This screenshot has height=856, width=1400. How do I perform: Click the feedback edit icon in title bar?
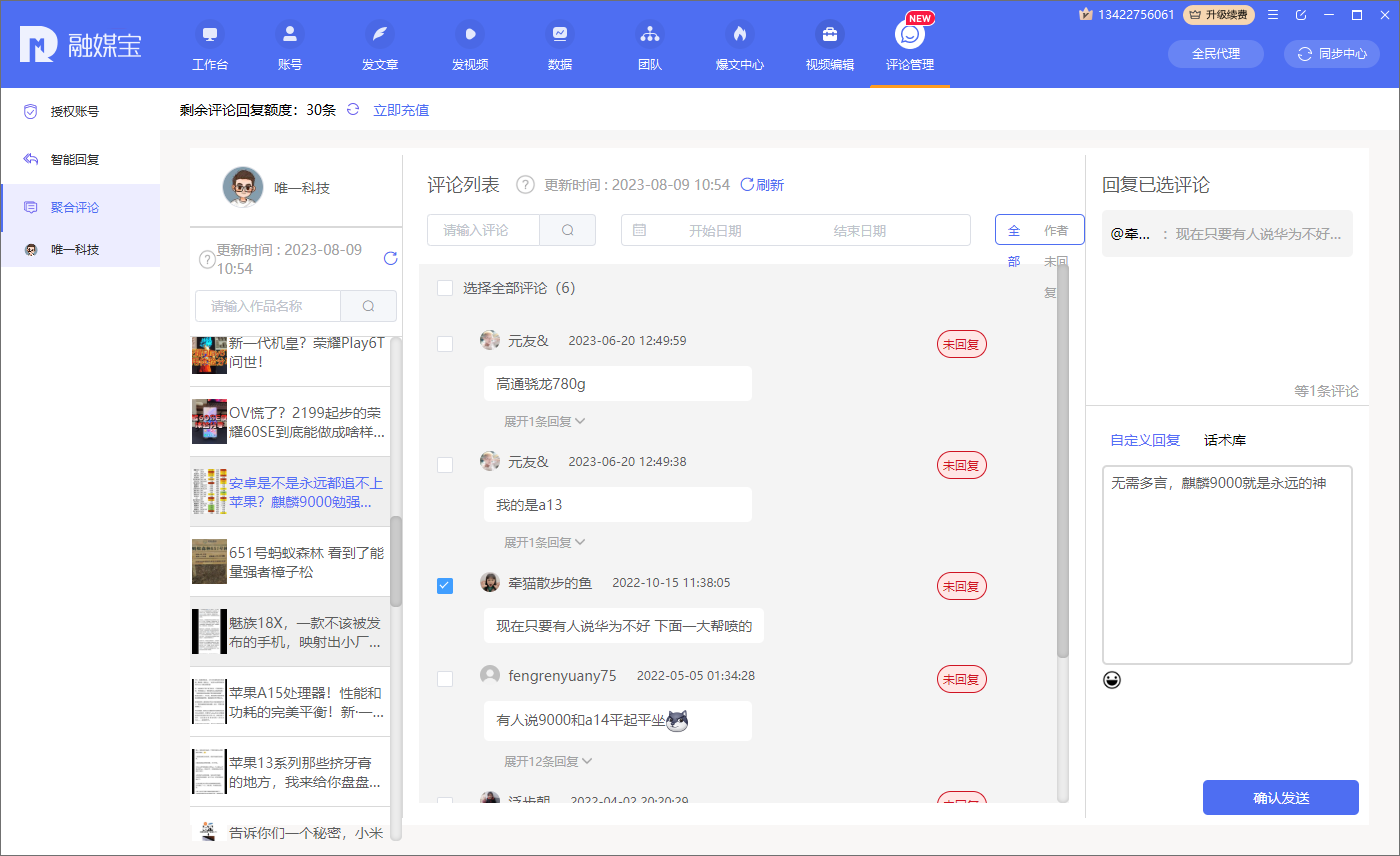point(1301,14)
